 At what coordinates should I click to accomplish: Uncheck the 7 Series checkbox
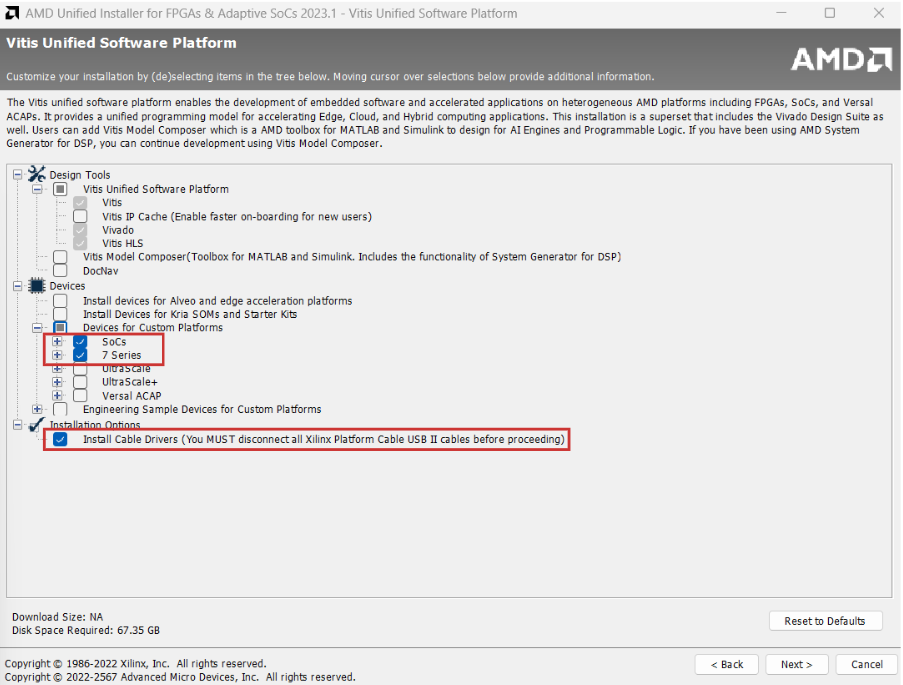[x=80, y=356]
